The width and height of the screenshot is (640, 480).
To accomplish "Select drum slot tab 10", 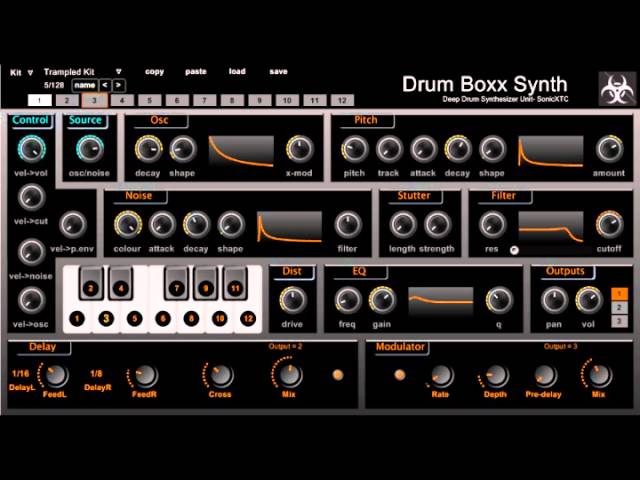I will [x=287, y=100].
